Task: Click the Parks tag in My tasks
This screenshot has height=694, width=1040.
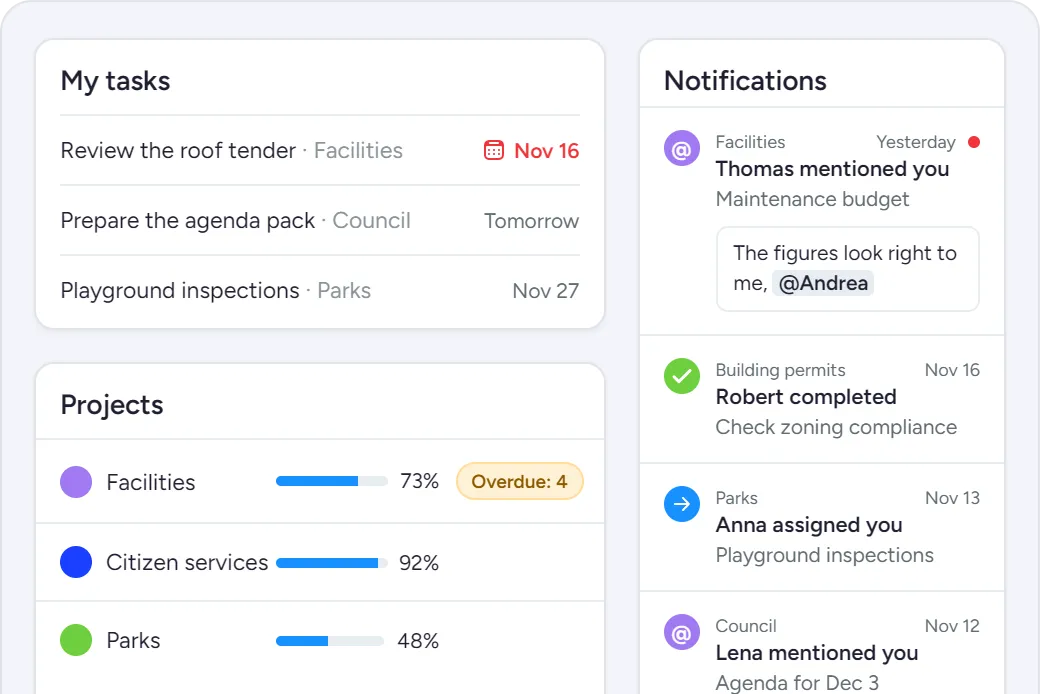Action: pos(344,291)
